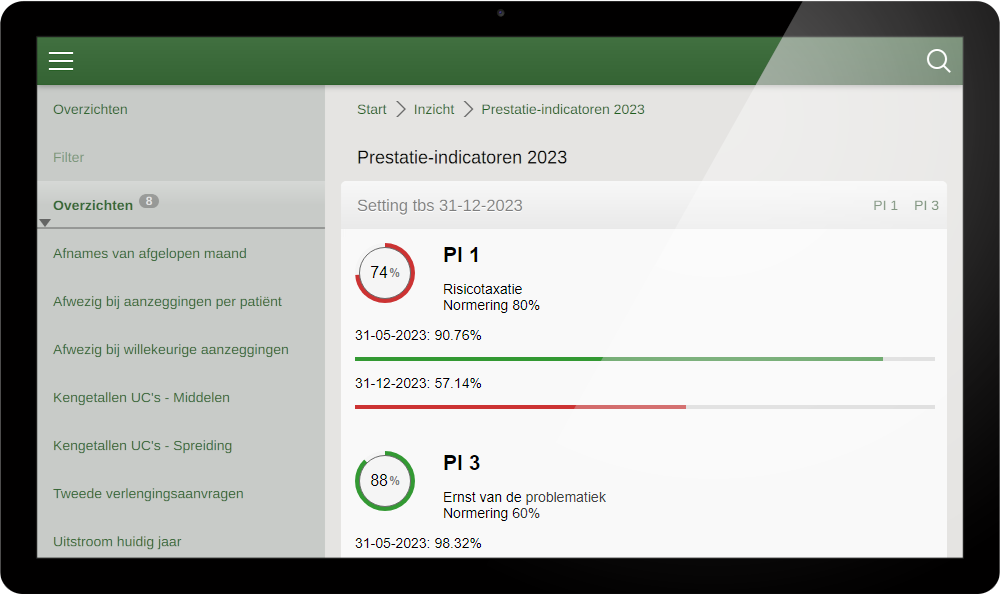Jump to PI 1 anchor link

885,205
